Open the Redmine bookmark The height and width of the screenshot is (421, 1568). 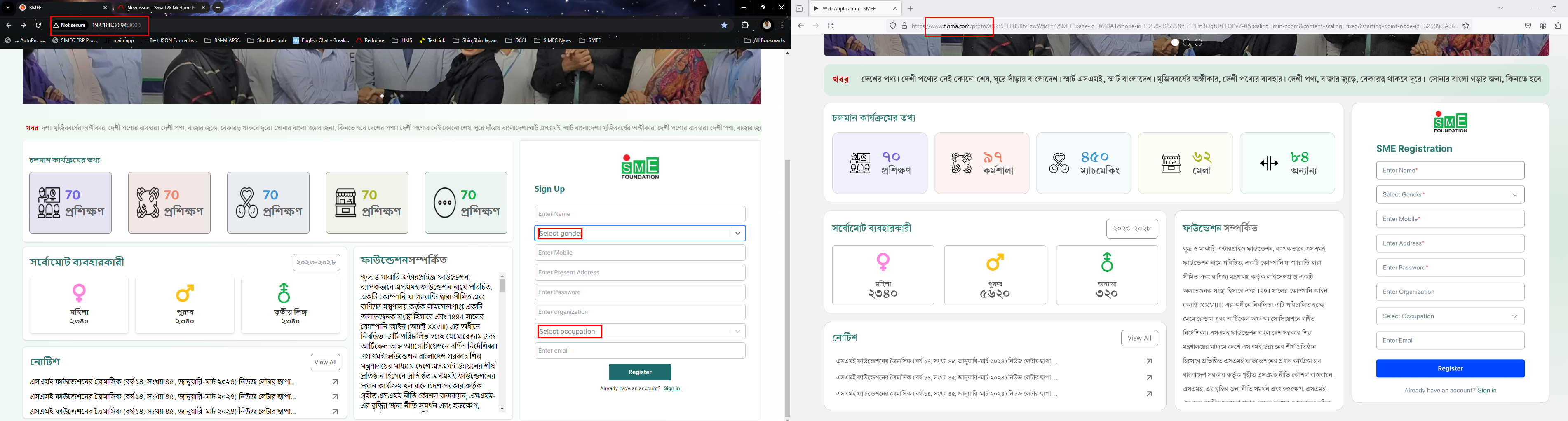pyautogui.click(x=370, y=40)
